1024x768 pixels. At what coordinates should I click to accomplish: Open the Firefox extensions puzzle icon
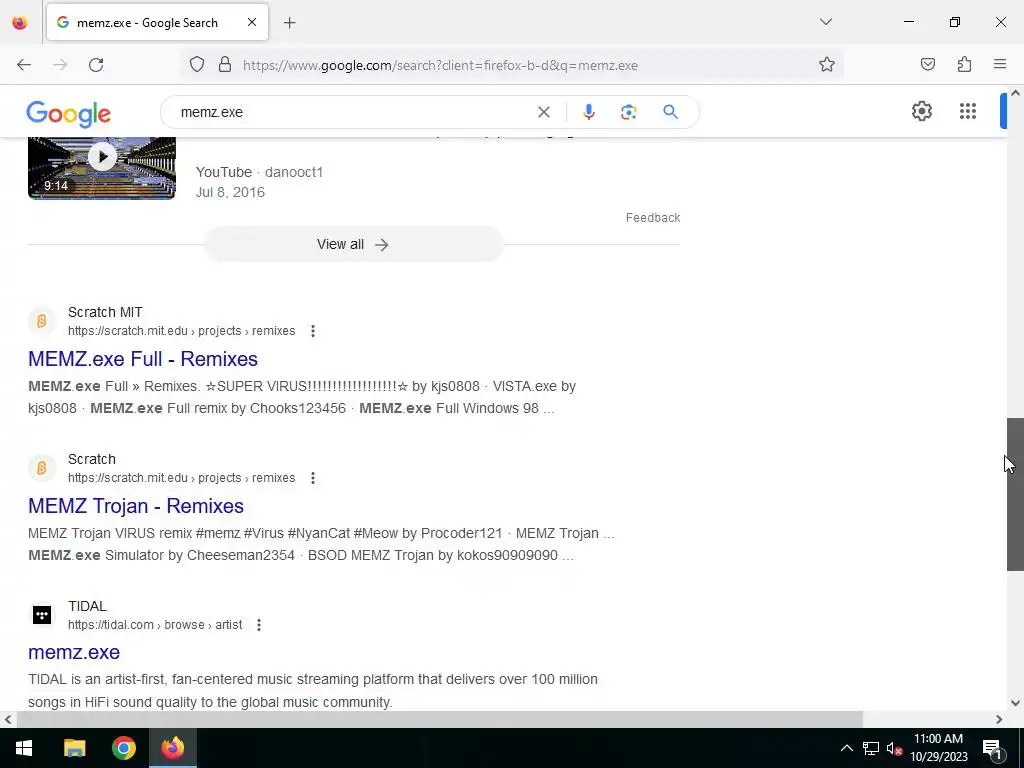click(964, 64)
